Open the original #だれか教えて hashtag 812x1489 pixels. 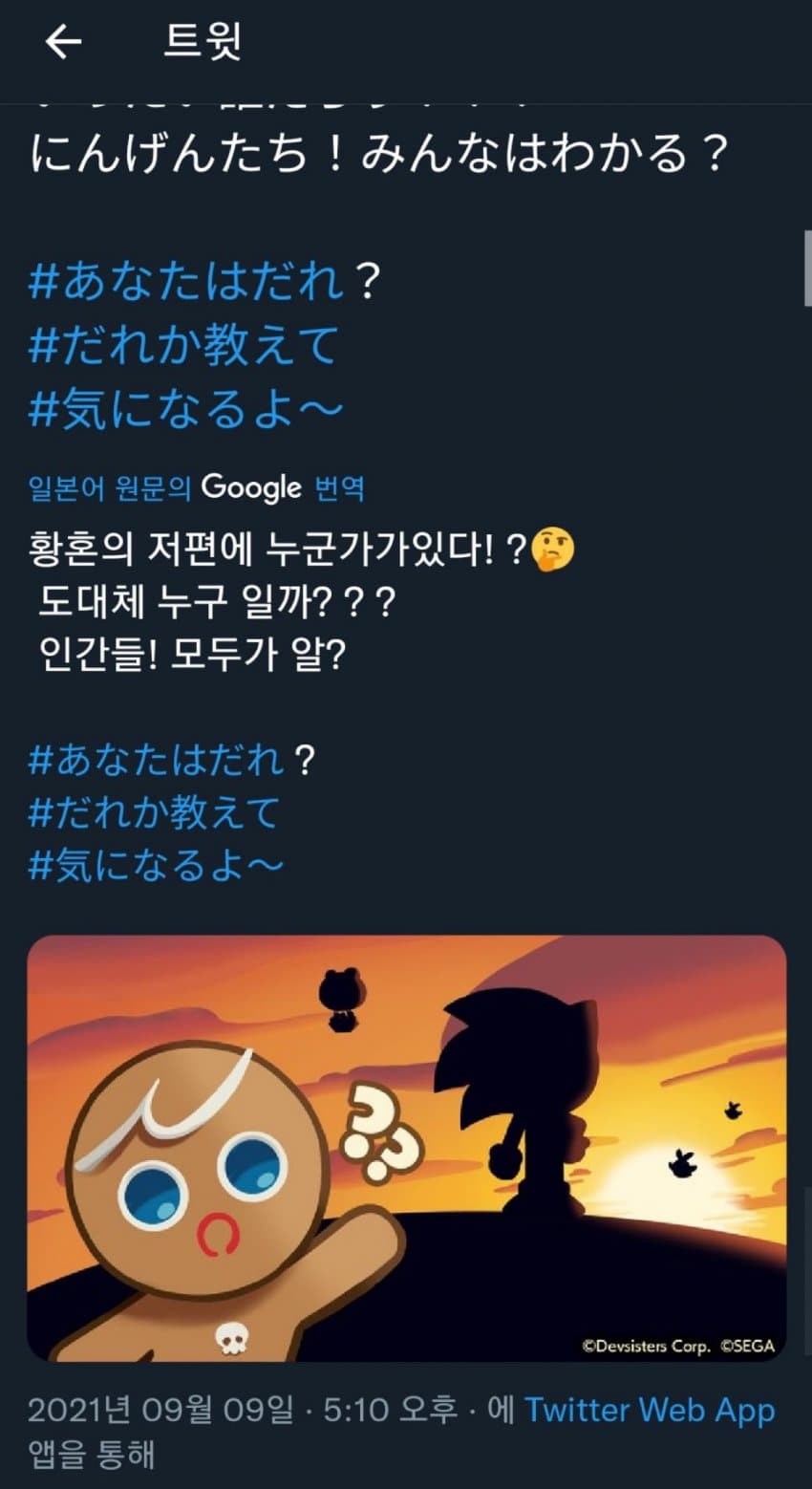click(183, 345)
